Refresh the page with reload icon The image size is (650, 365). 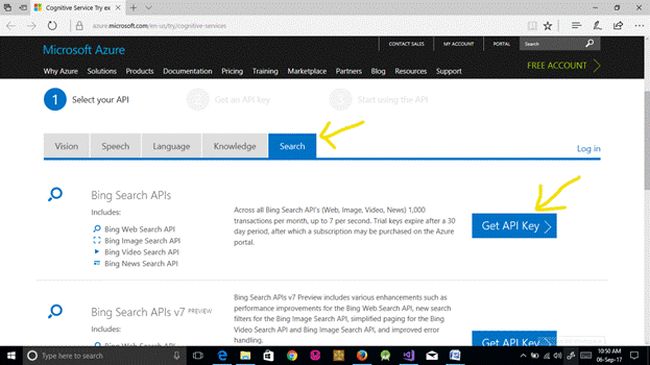52,26
